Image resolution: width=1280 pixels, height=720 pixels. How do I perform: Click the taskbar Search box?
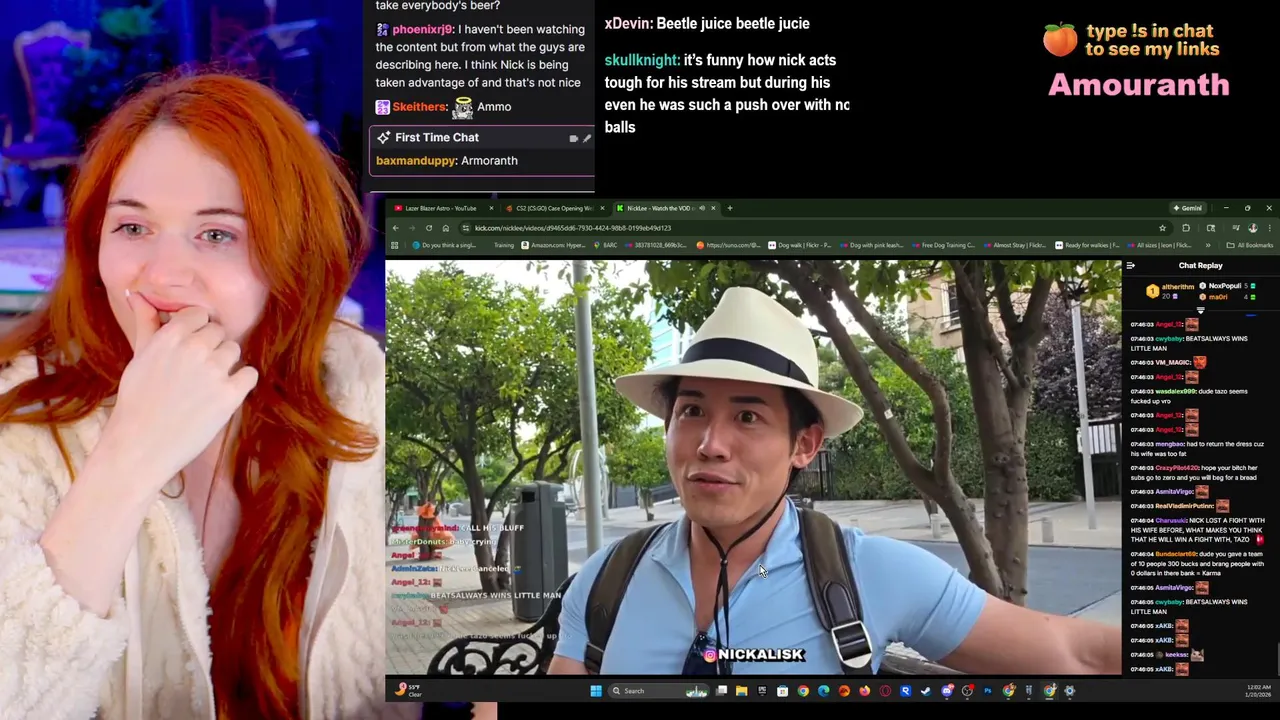[x=659, y=691]
